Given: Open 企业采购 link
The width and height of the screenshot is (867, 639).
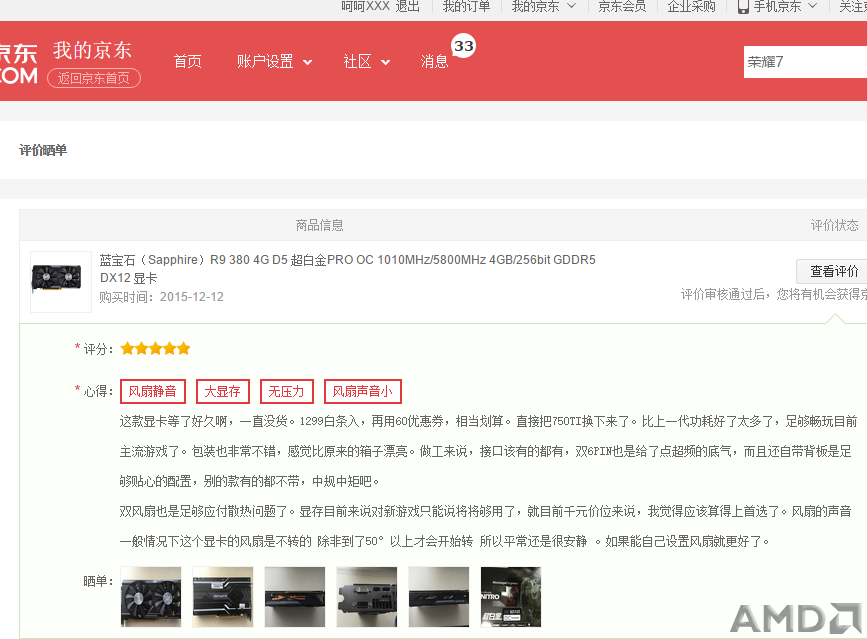Looking at the screenshot, I should click(x=691, y=6).
